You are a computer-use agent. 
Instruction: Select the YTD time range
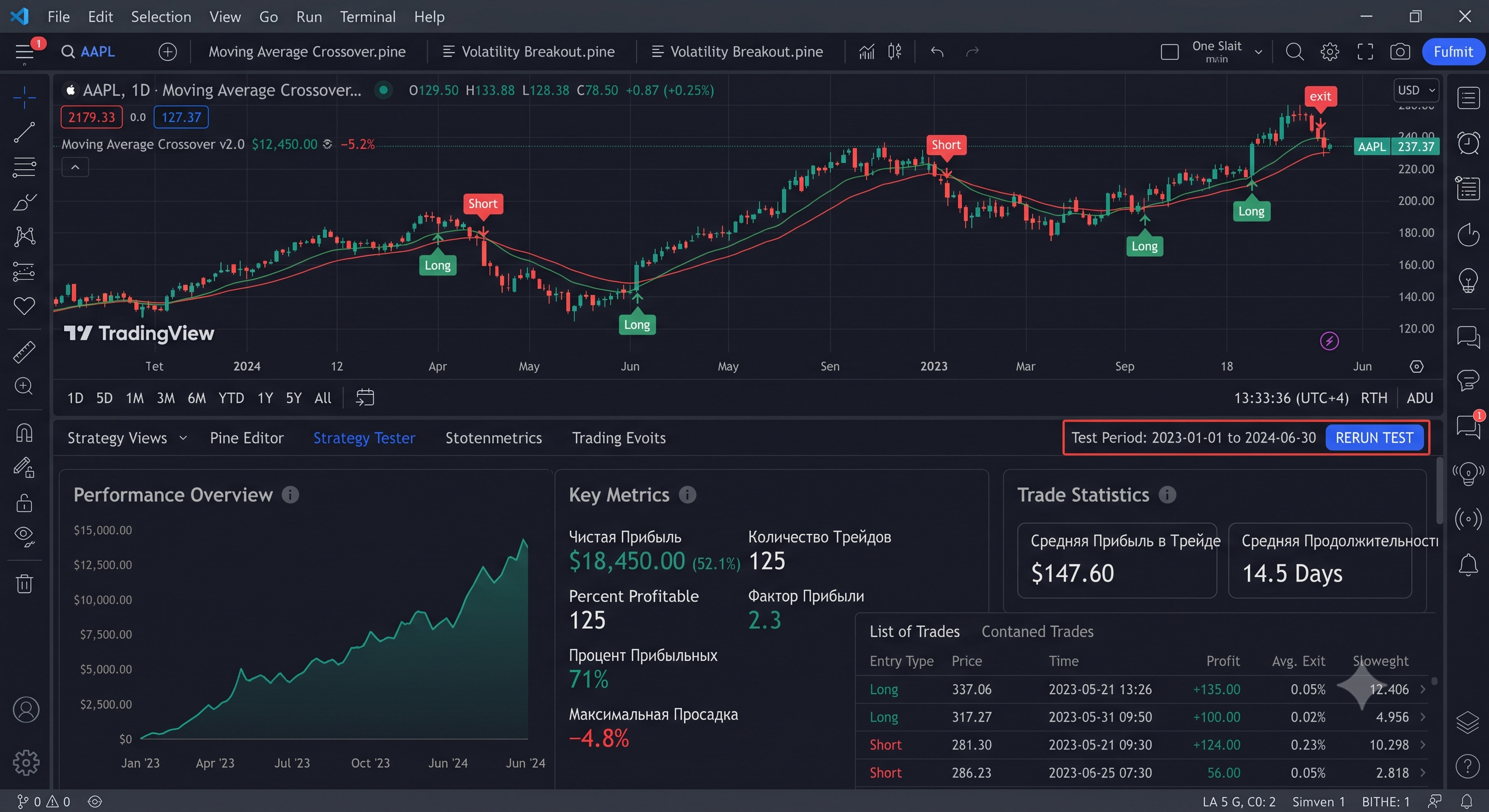[x=231, y=398]
